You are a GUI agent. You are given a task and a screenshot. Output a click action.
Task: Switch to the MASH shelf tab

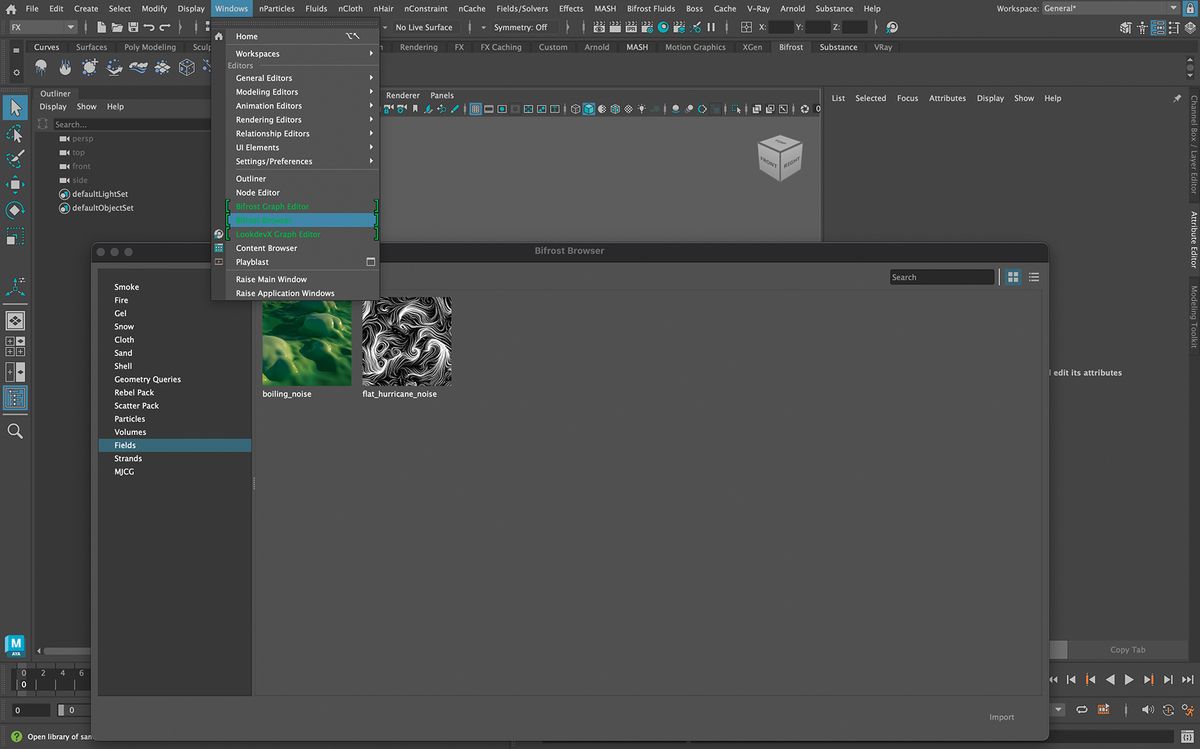pos(636,47)
